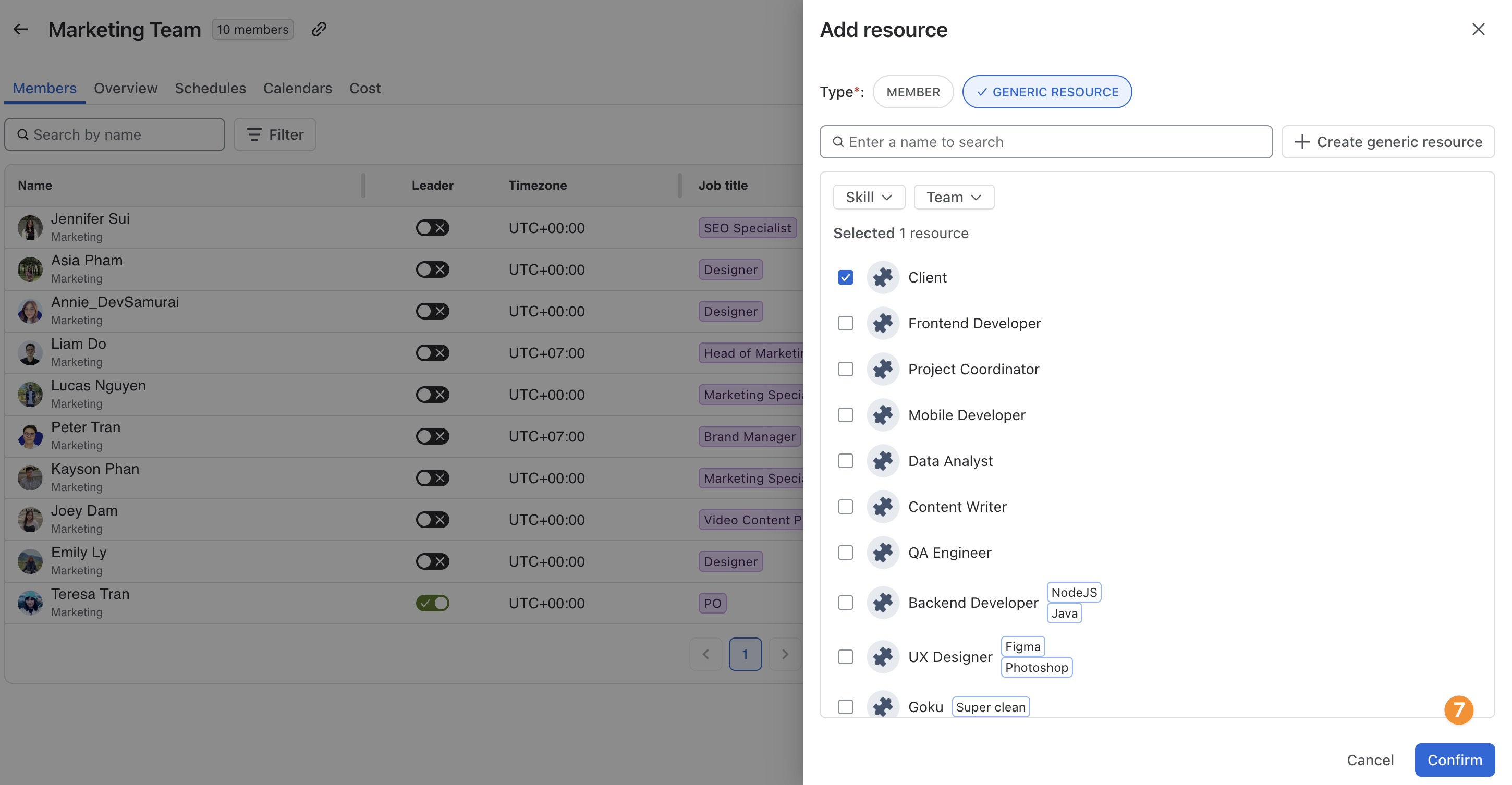This screenshot has height=785, width=1512.
Task: Click the Project Coordinator puzzle icon
Action: (x=883, y=369)
